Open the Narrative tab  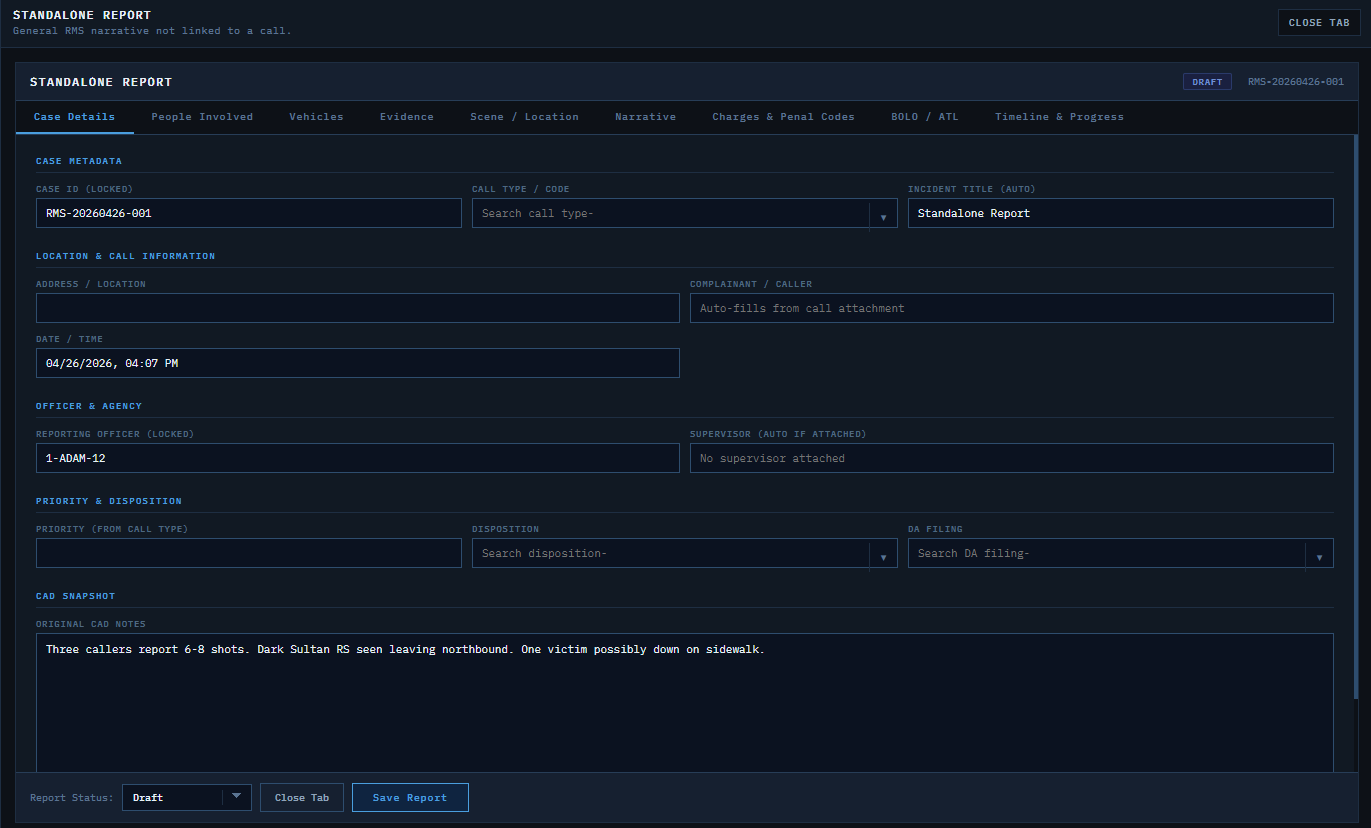pos(645,117)
